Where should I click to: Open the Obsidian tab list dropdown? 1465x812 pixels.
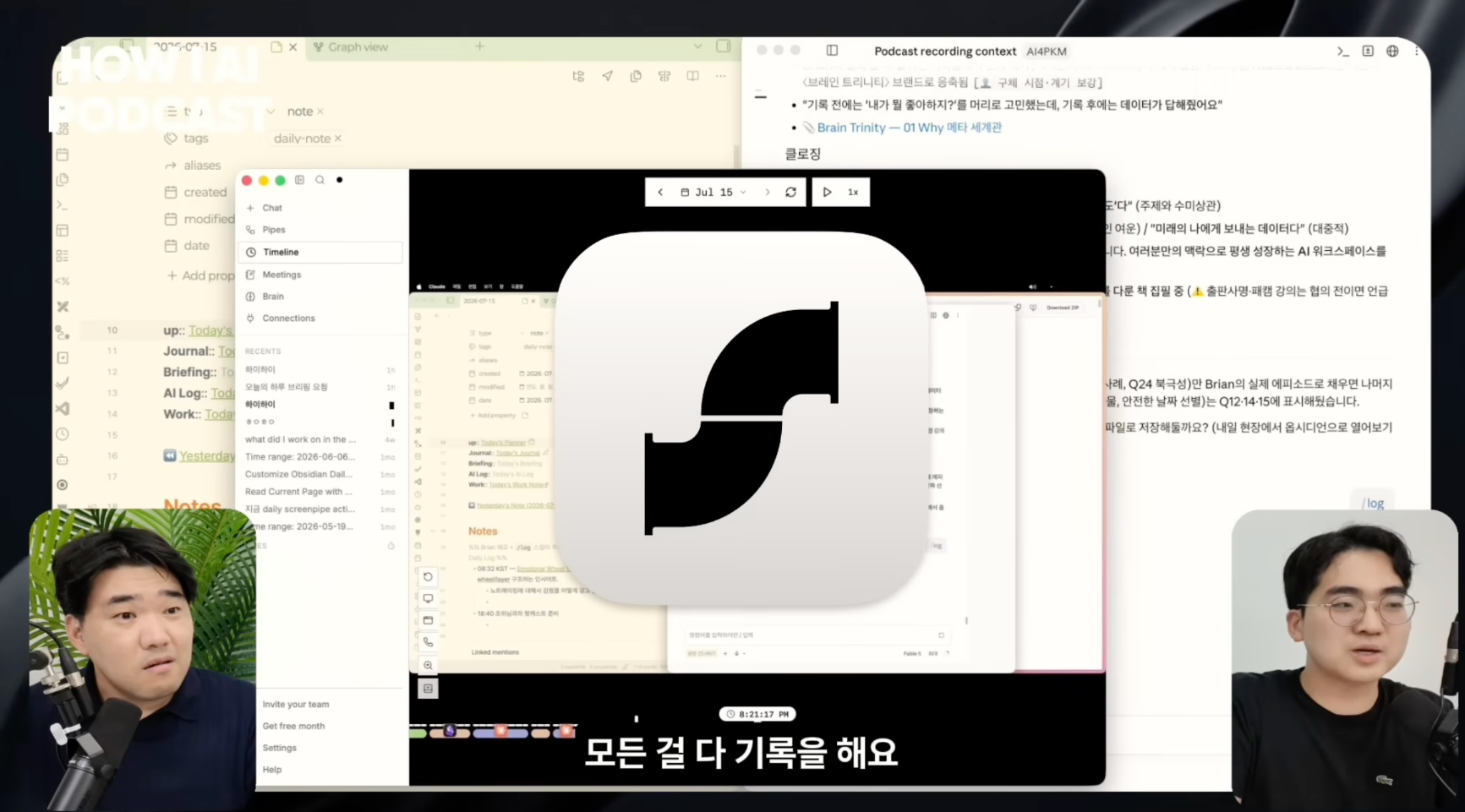coord(697,46)
